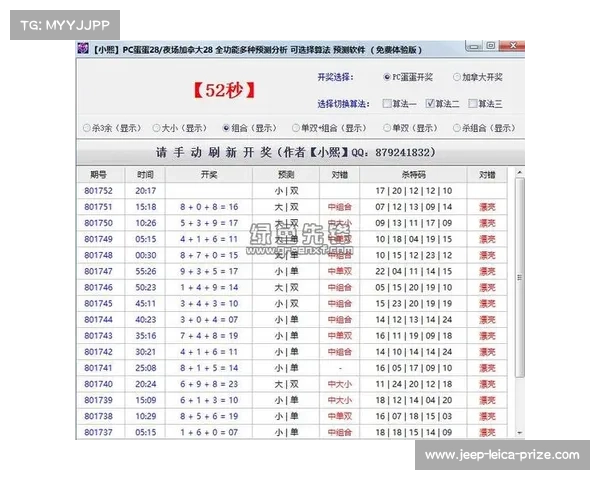Click the 预测 column header

point(286,175)
